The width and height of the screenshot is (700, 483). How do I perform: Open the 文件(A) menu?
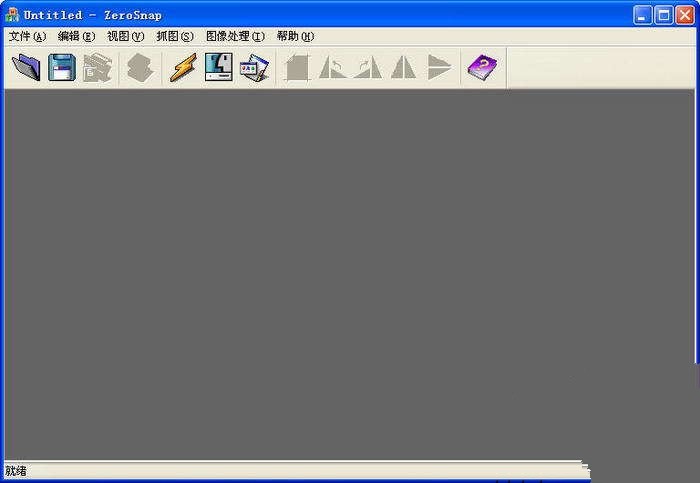[27, 36]
